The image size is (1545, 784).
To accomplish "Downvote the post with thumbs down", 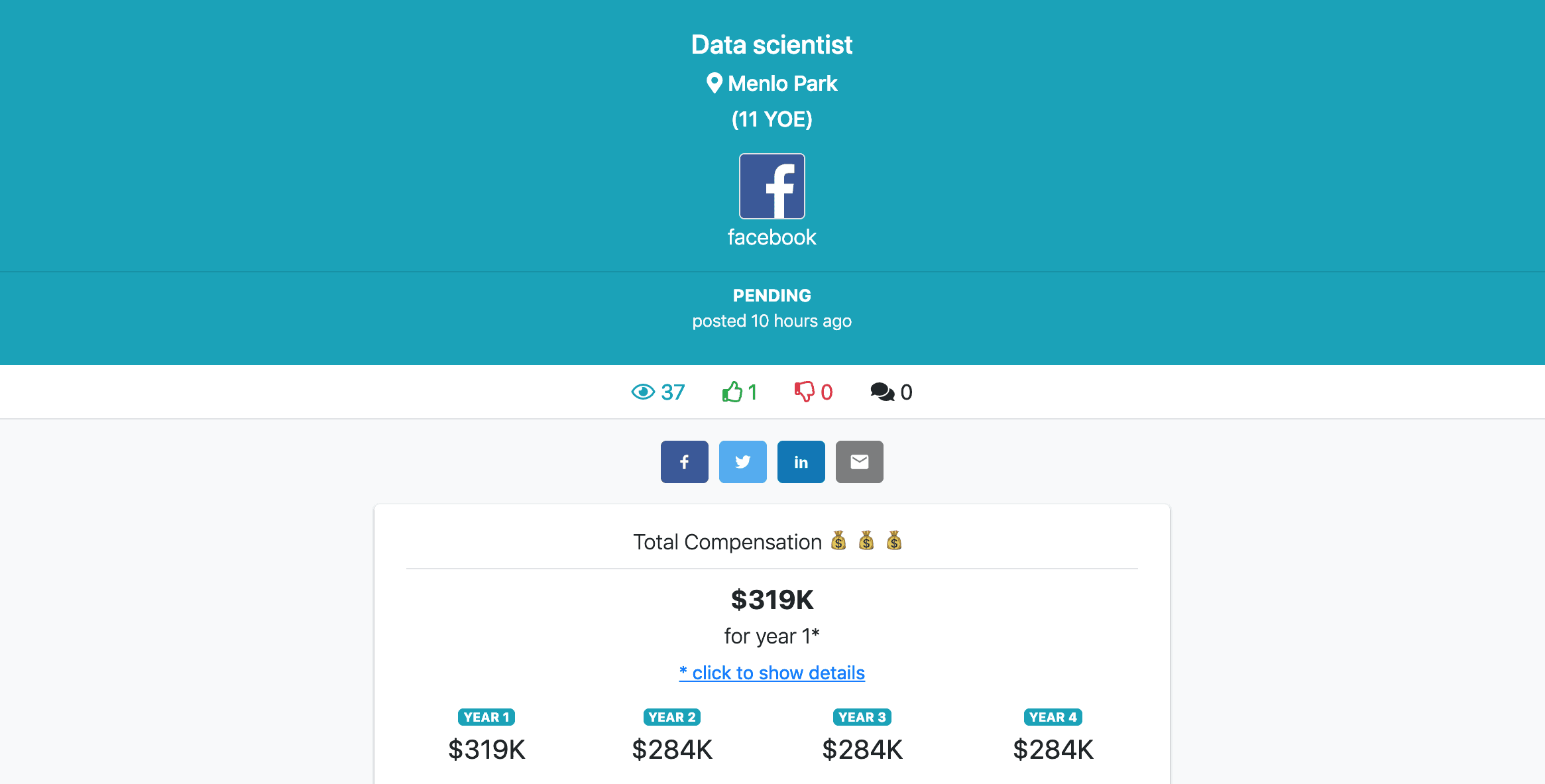I will point(804,392).
